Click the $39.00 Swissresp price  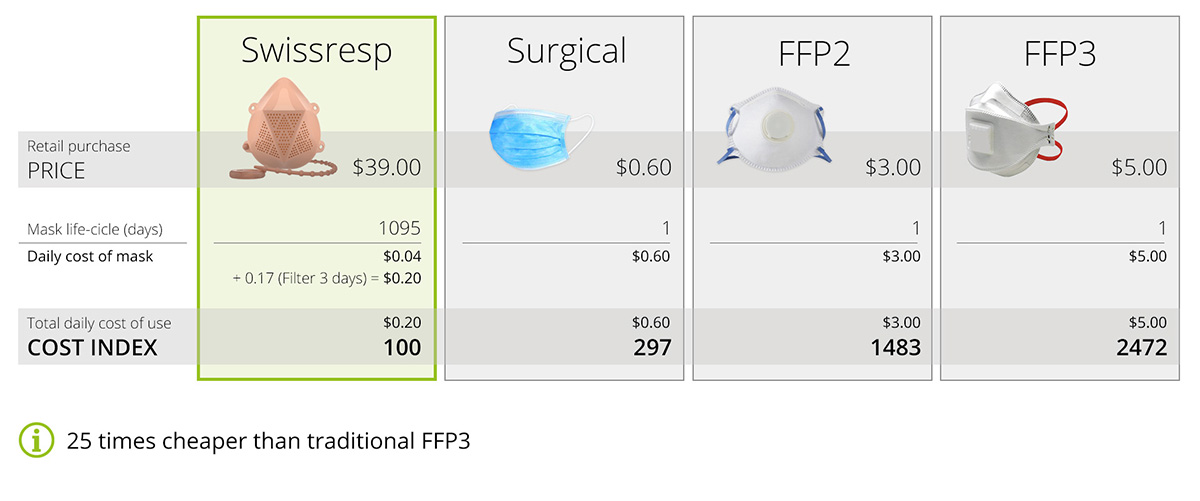coord(387,168)
